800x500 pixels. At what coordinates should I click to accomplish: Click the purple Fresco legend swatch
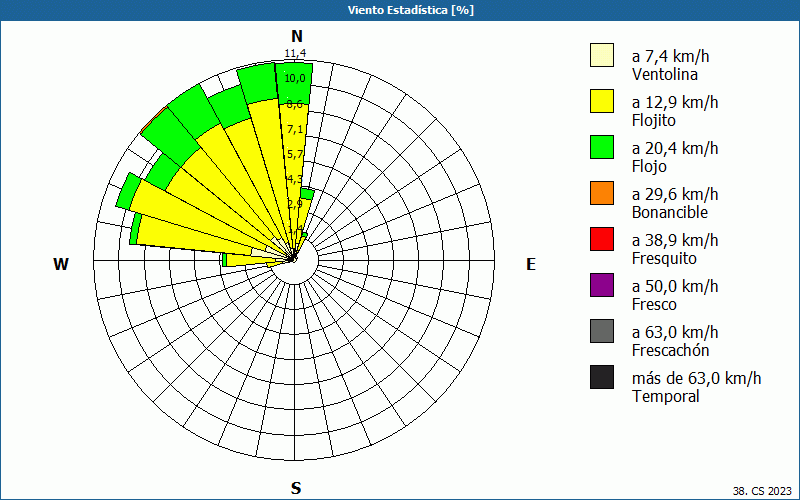(x=602, y=285)
